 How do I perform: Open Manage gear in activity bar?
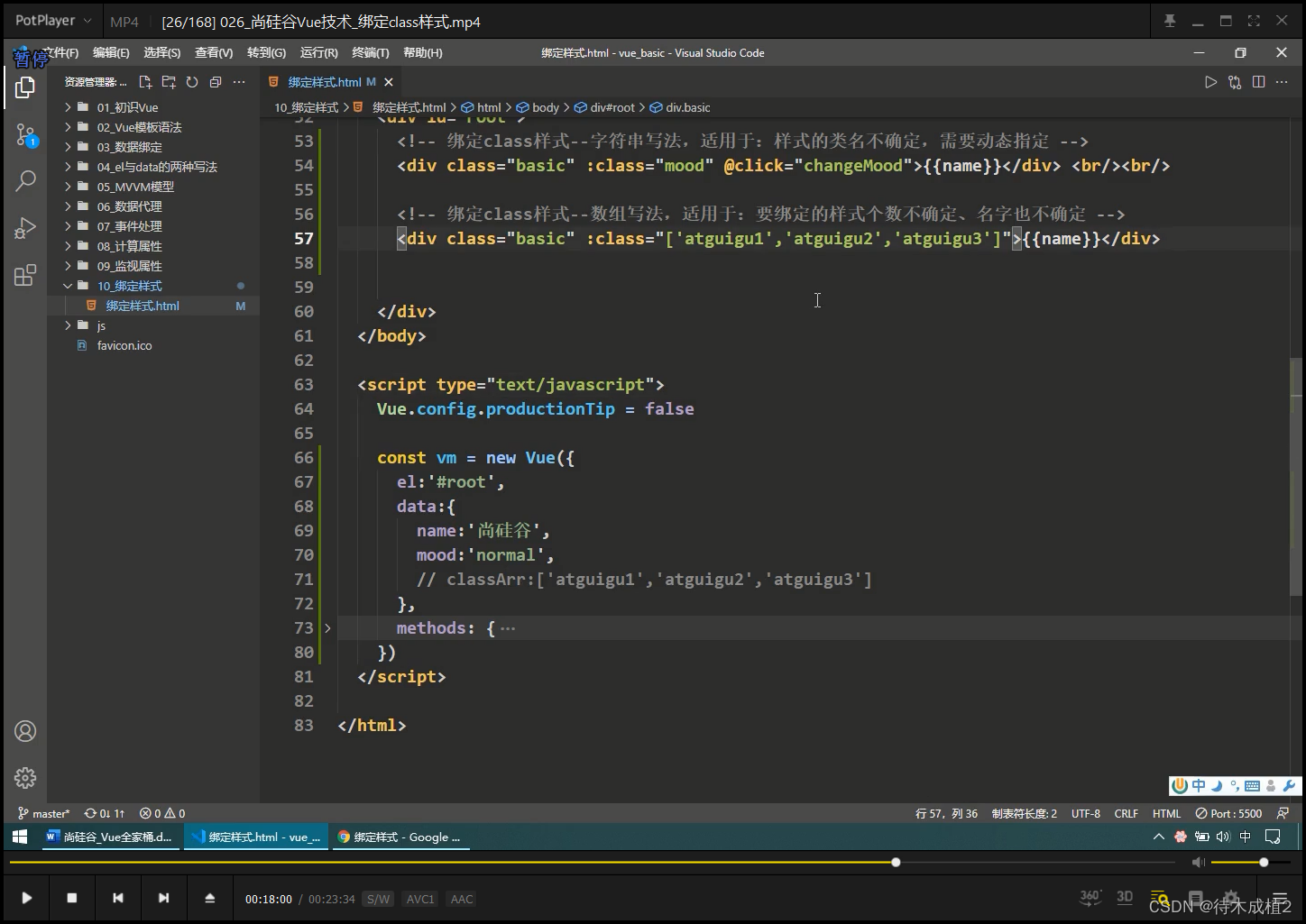click(x=25, y=777)
